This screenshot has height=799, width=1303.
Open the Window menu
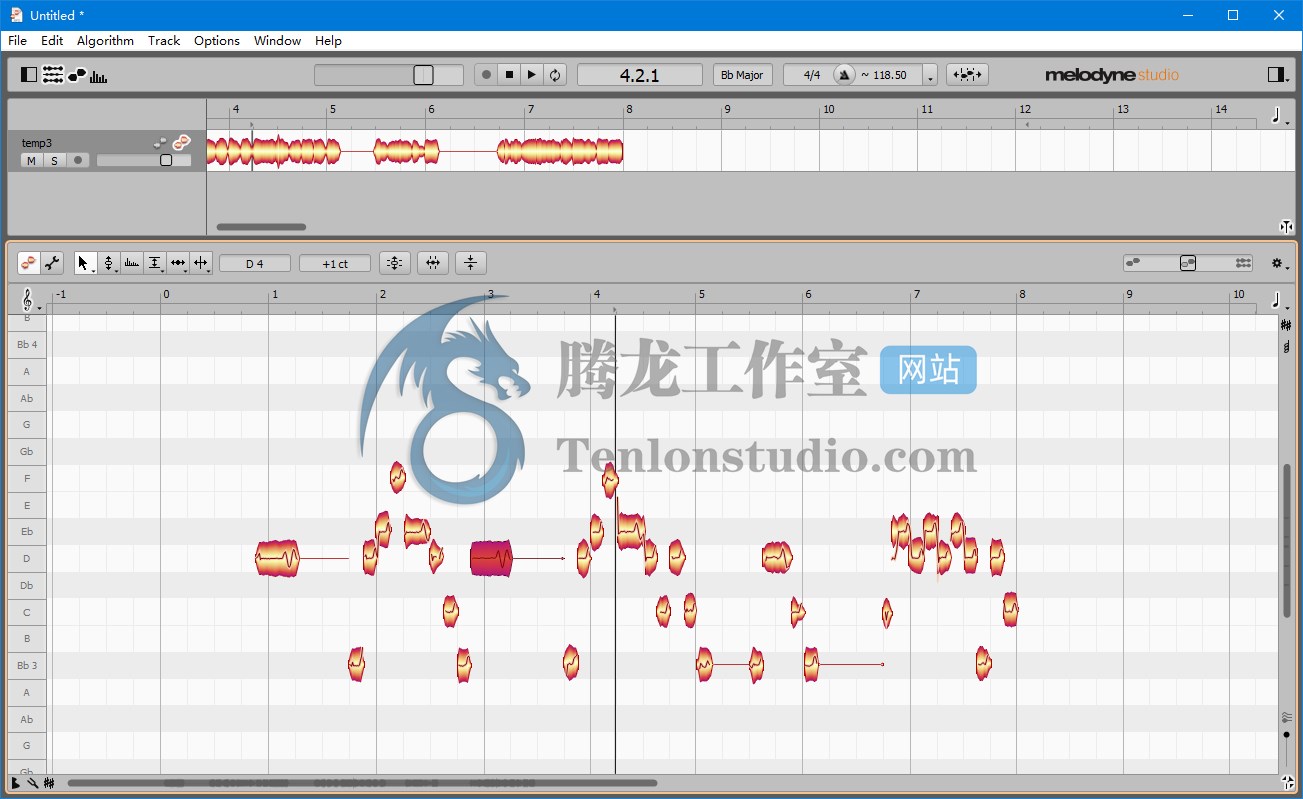[x=277, y=41]
